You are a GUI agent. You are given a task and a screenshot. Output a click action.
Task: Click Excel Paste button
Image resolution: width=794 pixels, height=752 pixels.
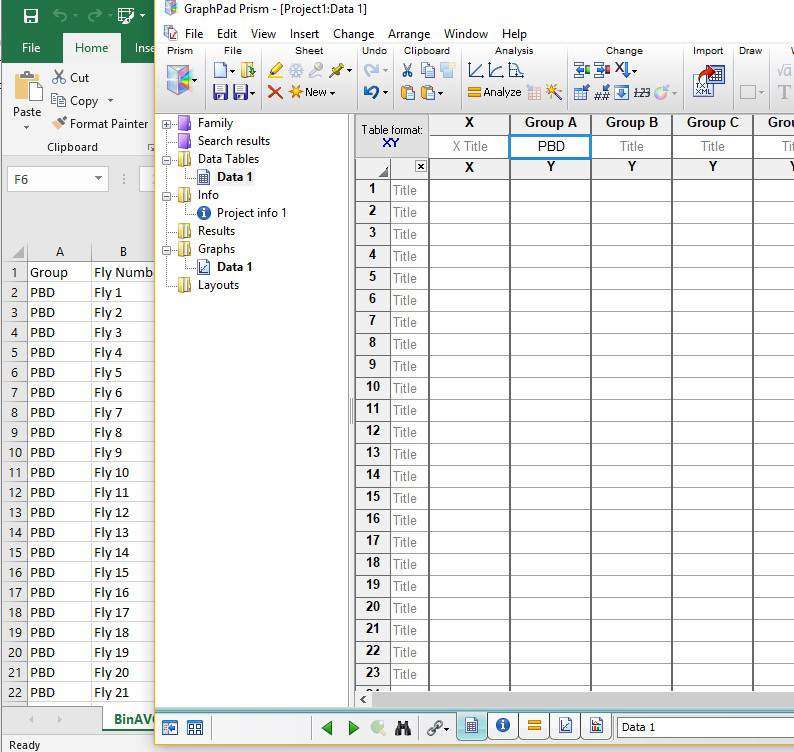click(27, 99)
